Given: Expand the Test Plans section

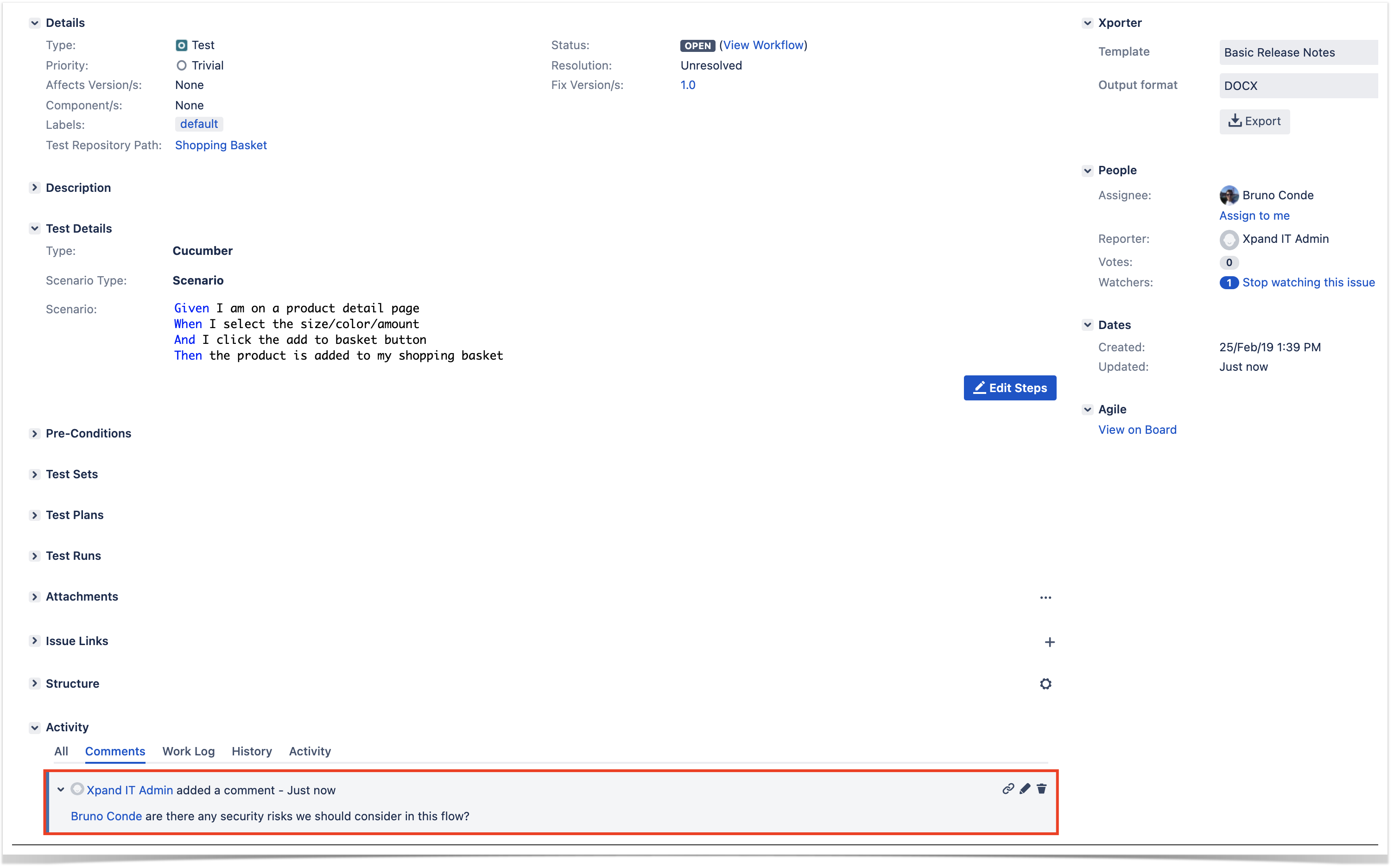Looking at the screenshot, I should pyautogui.click(x=34, y=515).
